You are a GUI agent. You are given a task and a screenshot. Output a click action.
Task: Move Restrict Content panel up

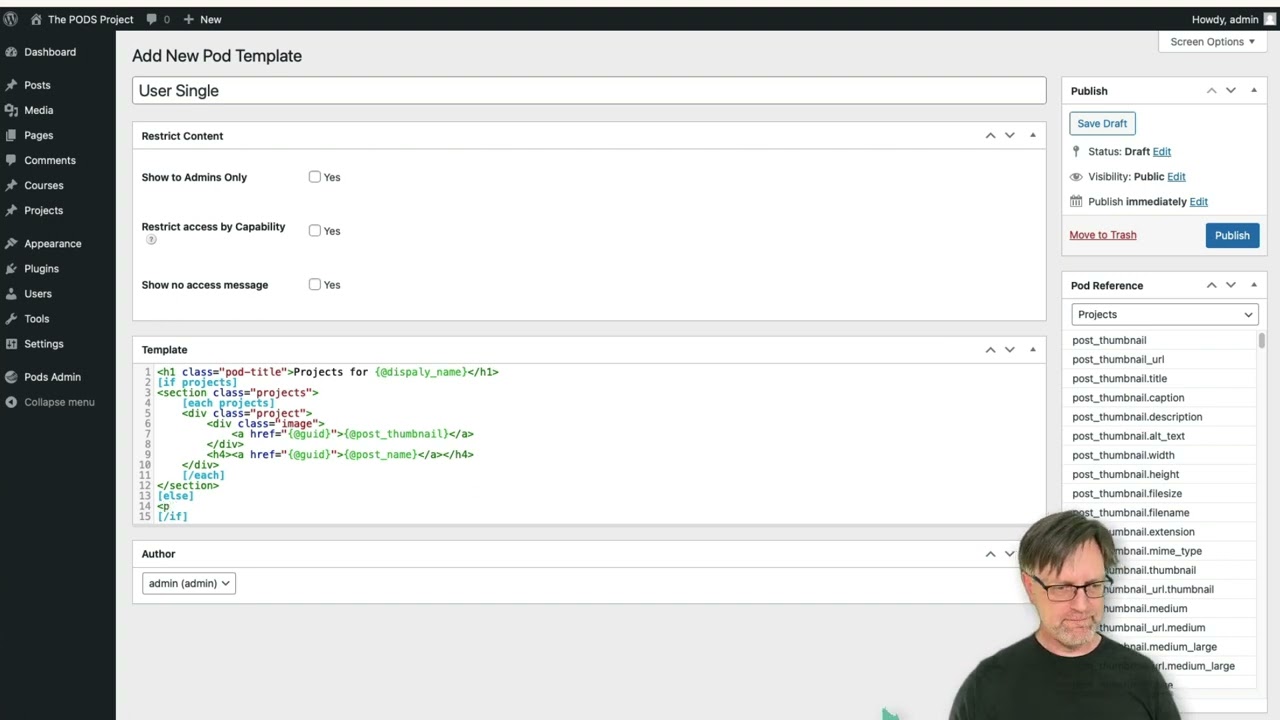(990, 135)
